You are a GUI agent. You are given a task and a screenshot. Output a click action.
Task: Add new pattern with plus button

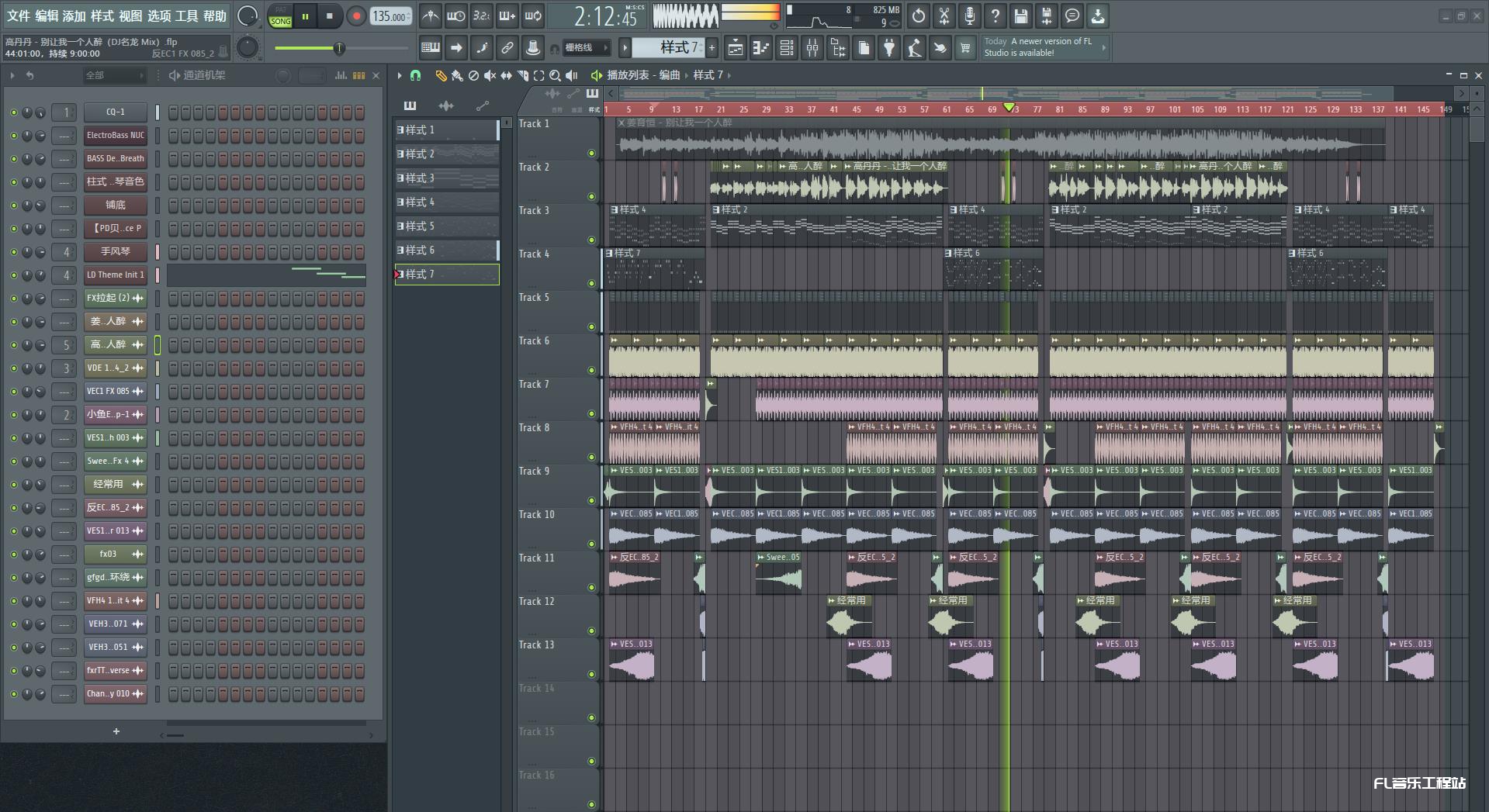(712, 48)
